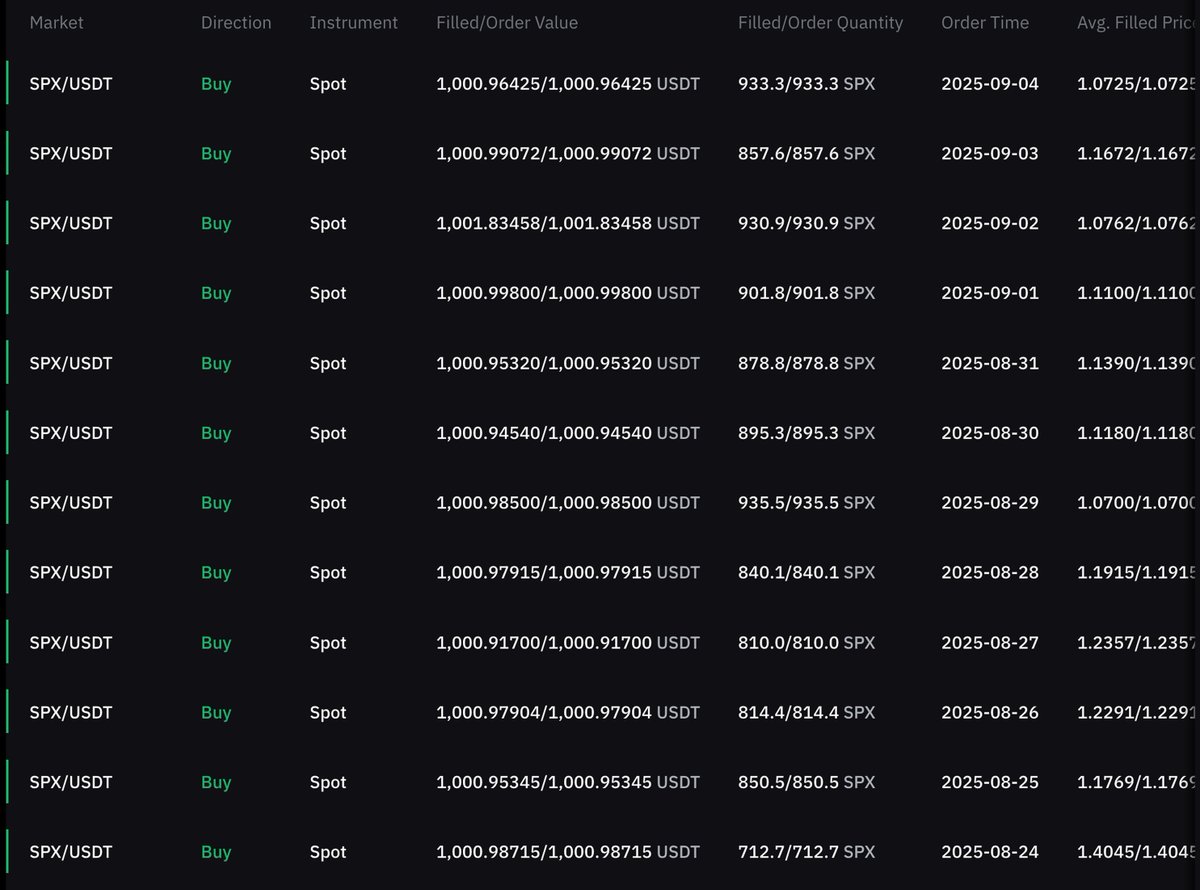
Task: Click the Instrument column header
Action: tap(354, 22)
